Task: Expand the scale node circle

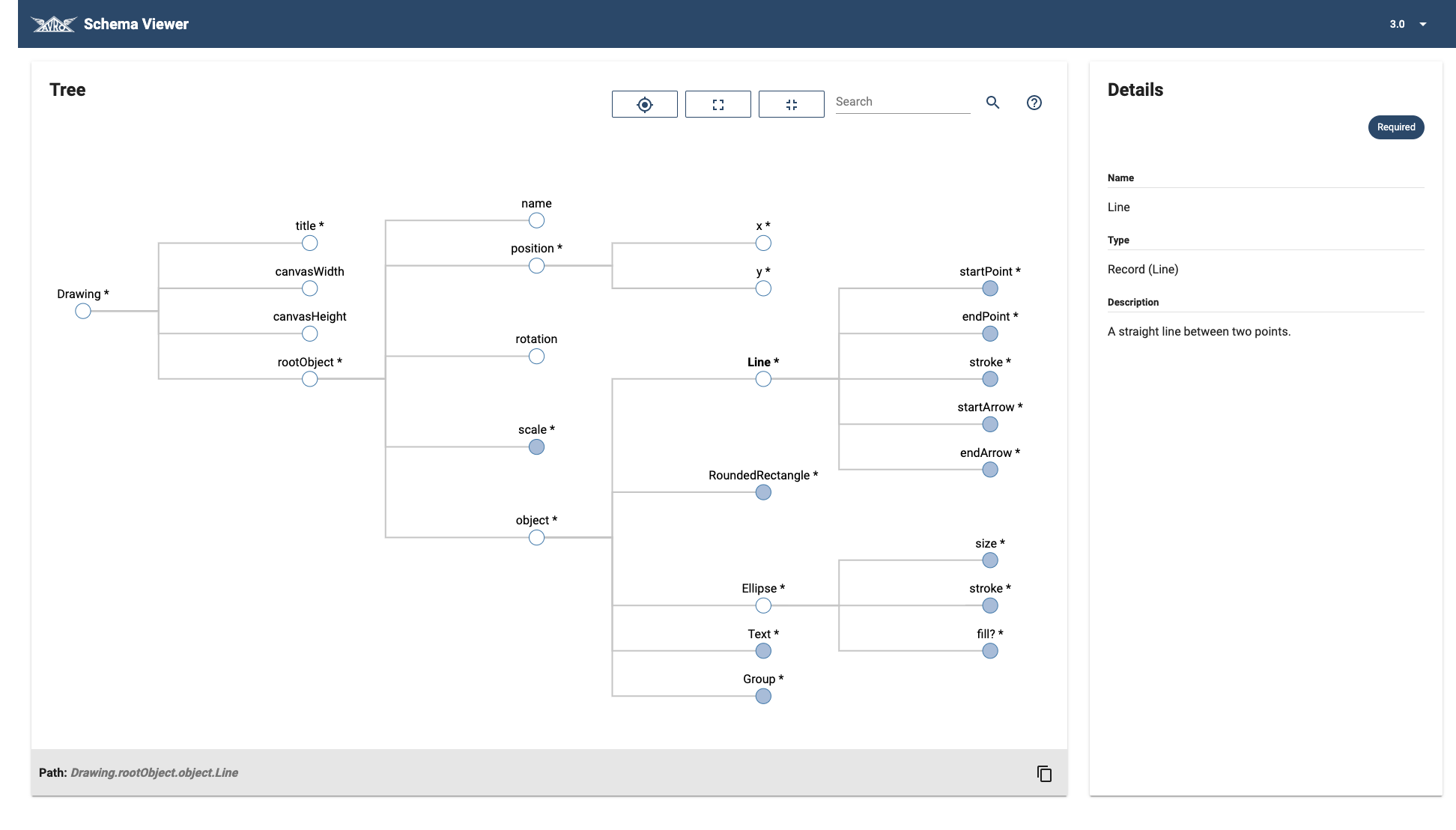Action: 536,447
